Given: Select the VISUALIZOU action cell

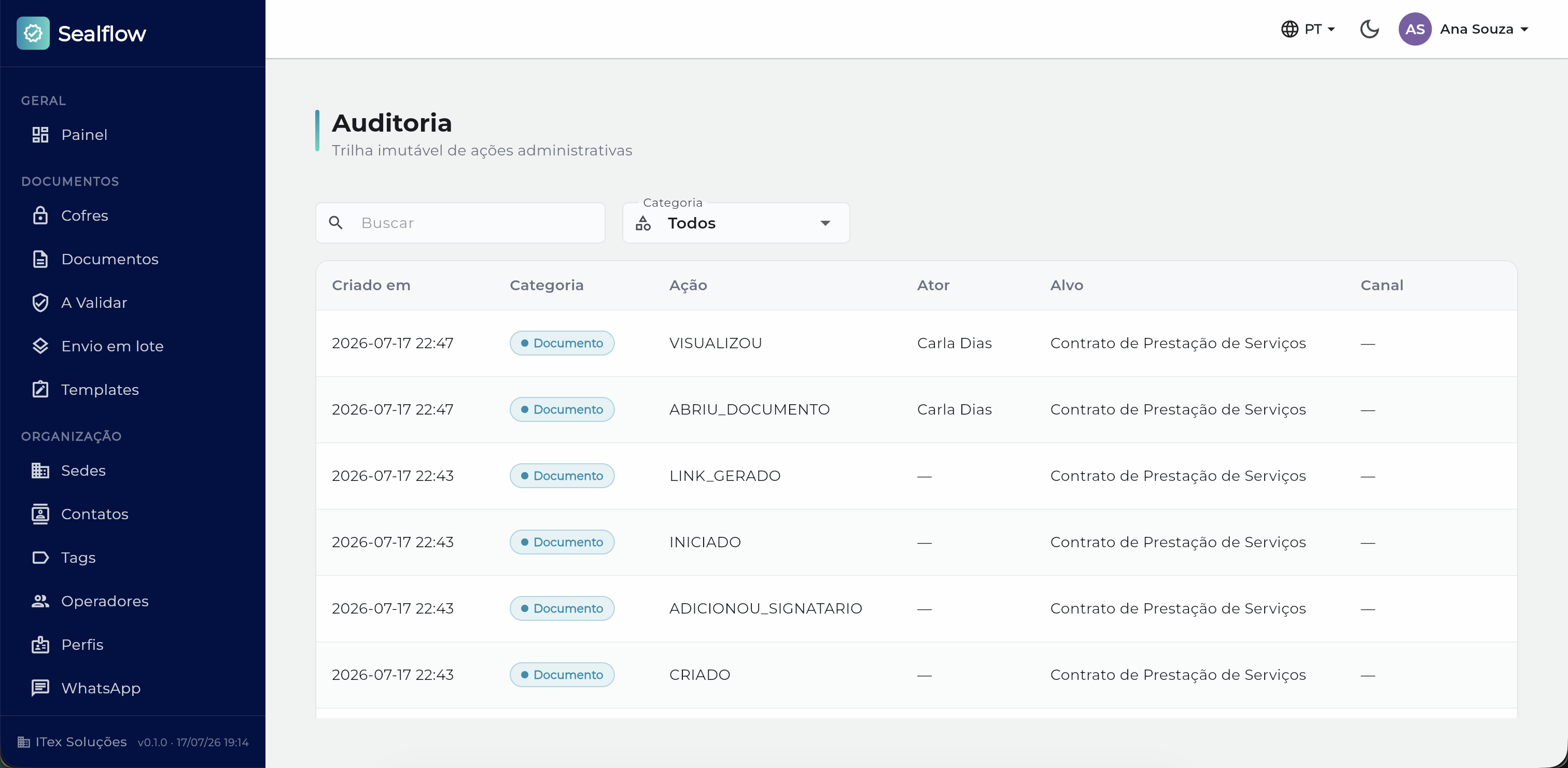Looking at the screenshot, I should [715, 343].
